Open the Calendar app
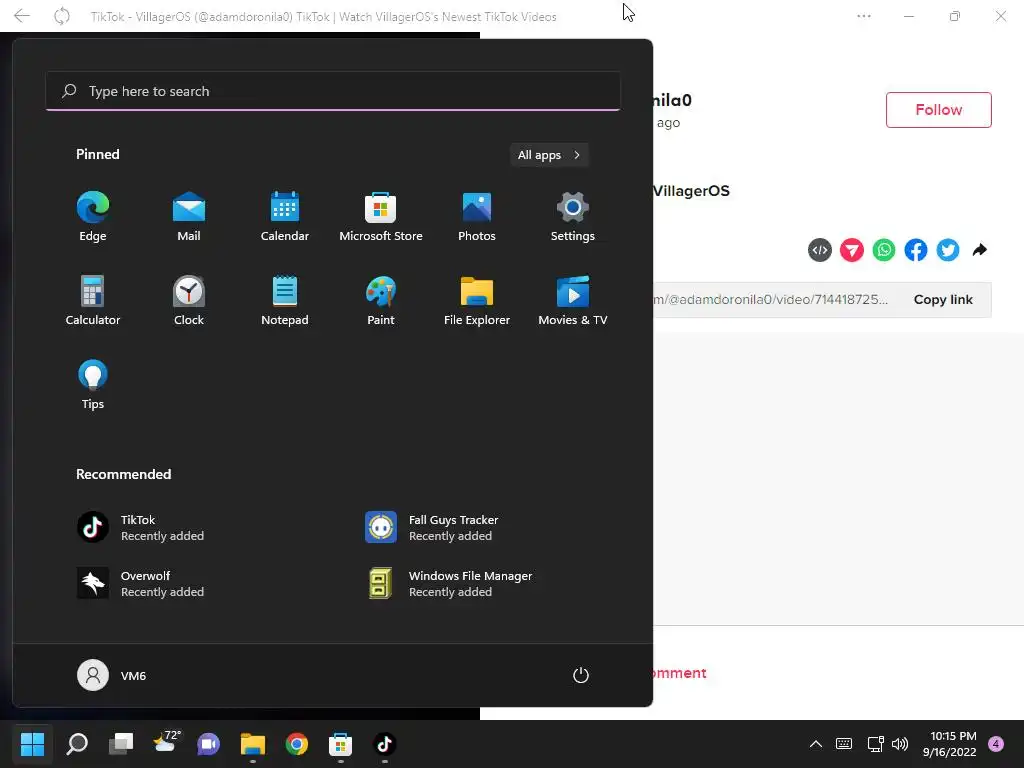This screenshot has height=768, width=1024. click(285, 217)
